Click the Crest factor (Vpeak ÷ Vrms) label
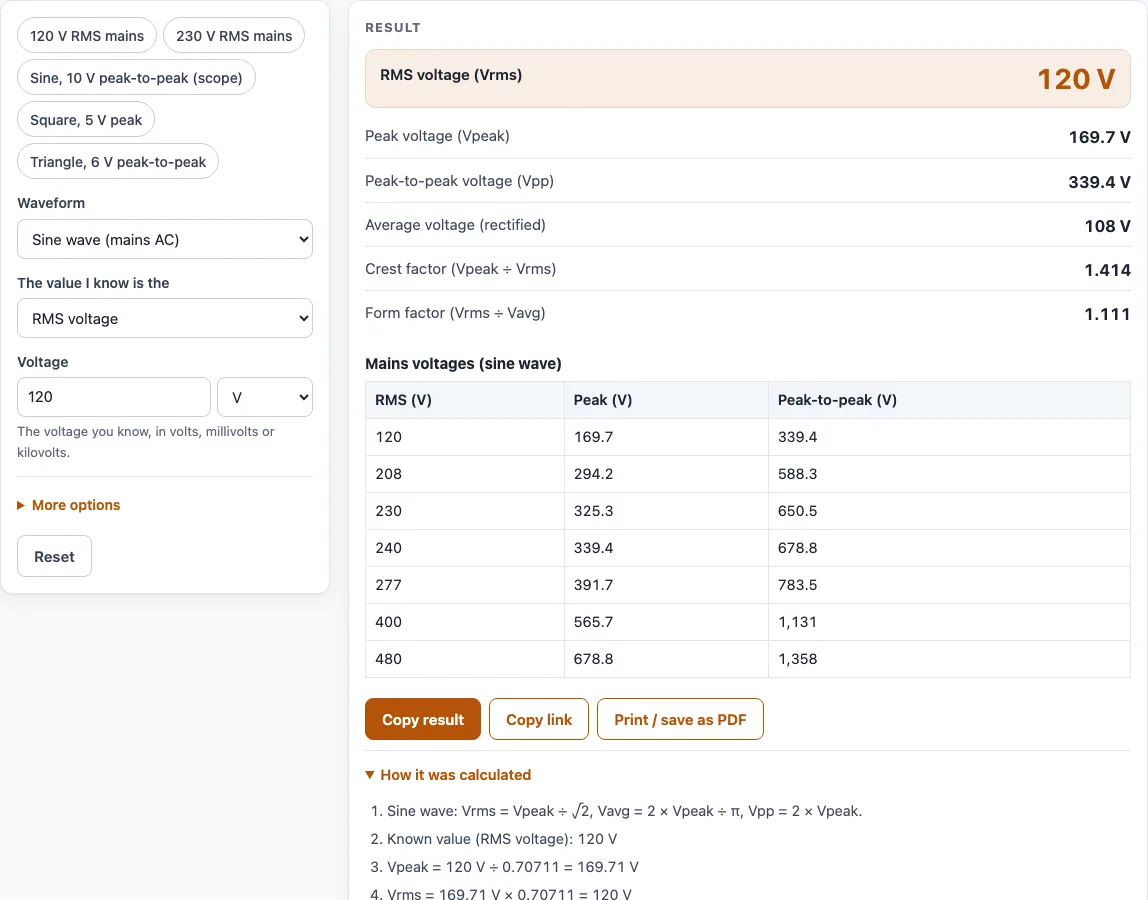 click(x=461, y=269)
